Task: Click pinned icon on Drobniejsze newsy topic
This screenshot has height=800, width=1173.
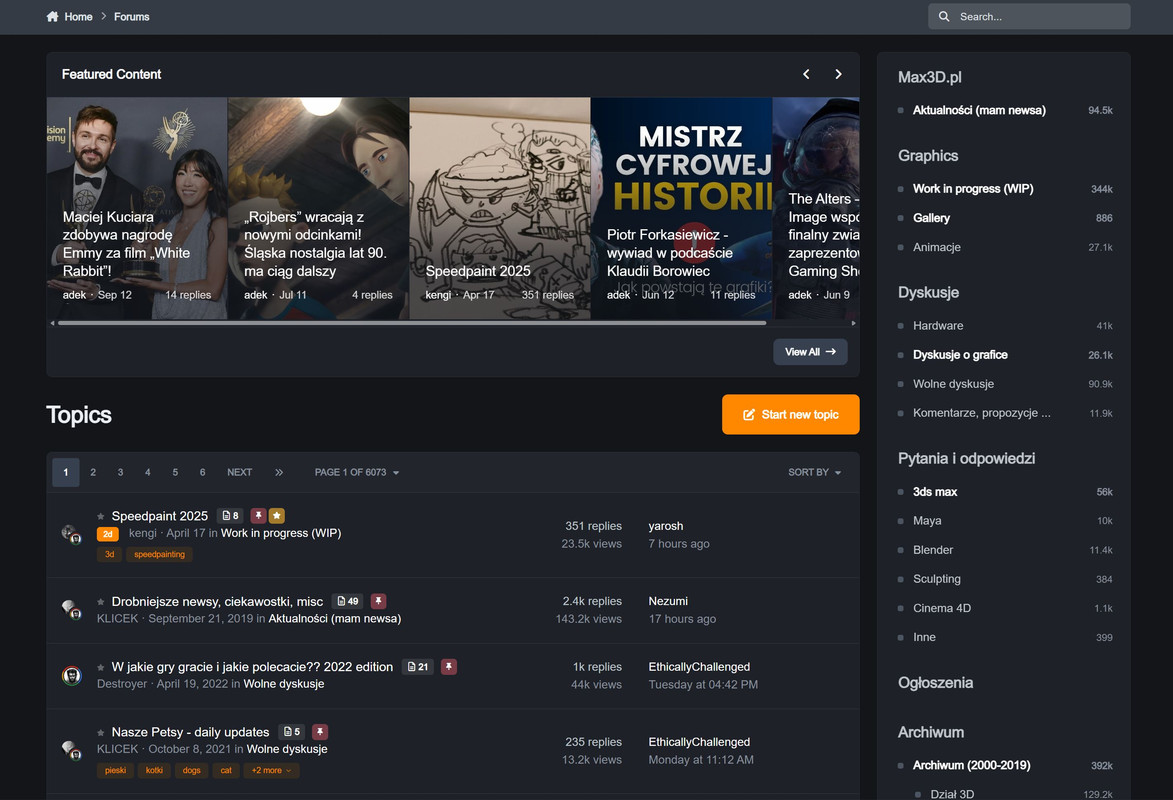Action: pos(379,601)
